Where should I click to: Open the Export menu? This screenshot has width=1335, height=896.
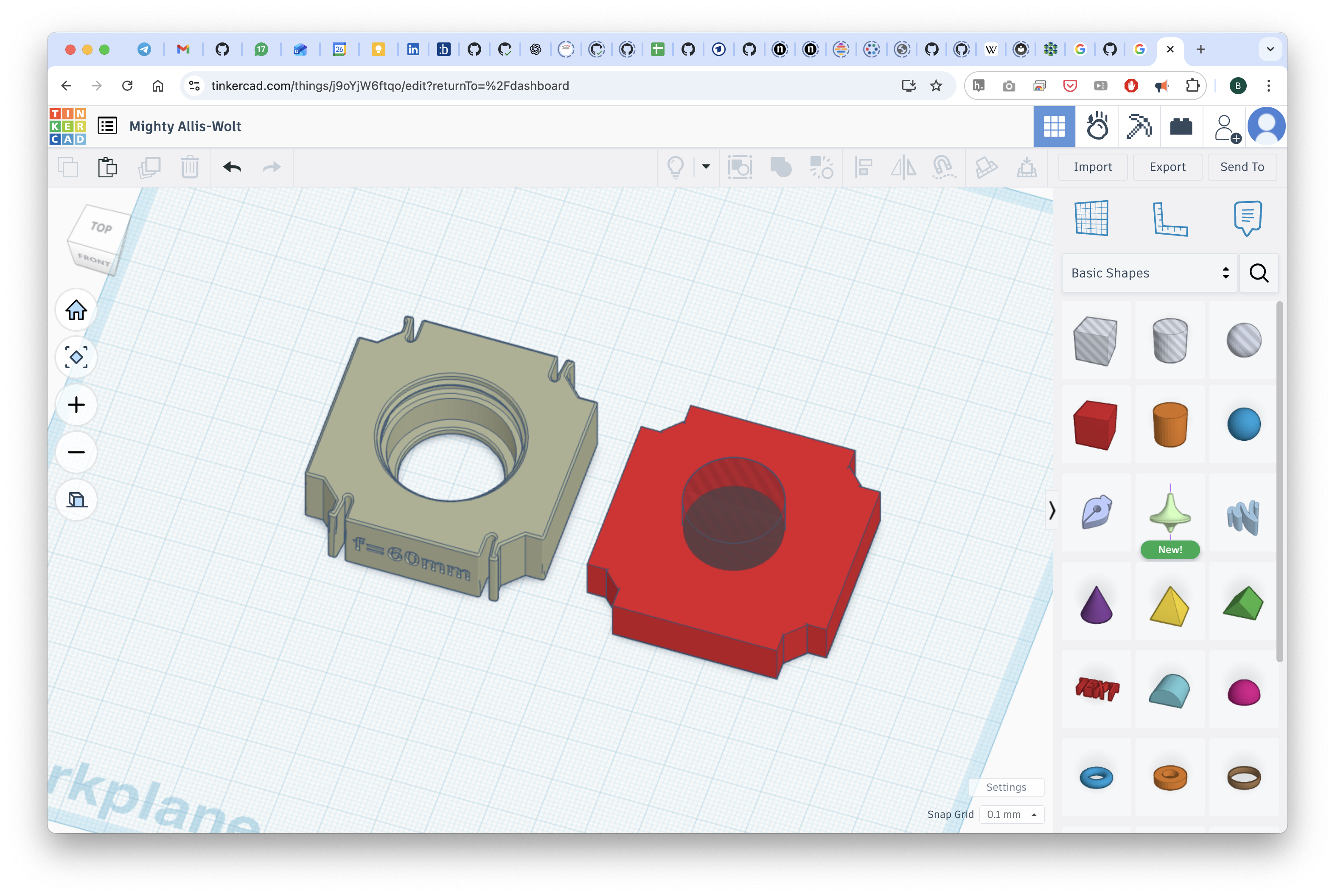(x=1167, y=167)
